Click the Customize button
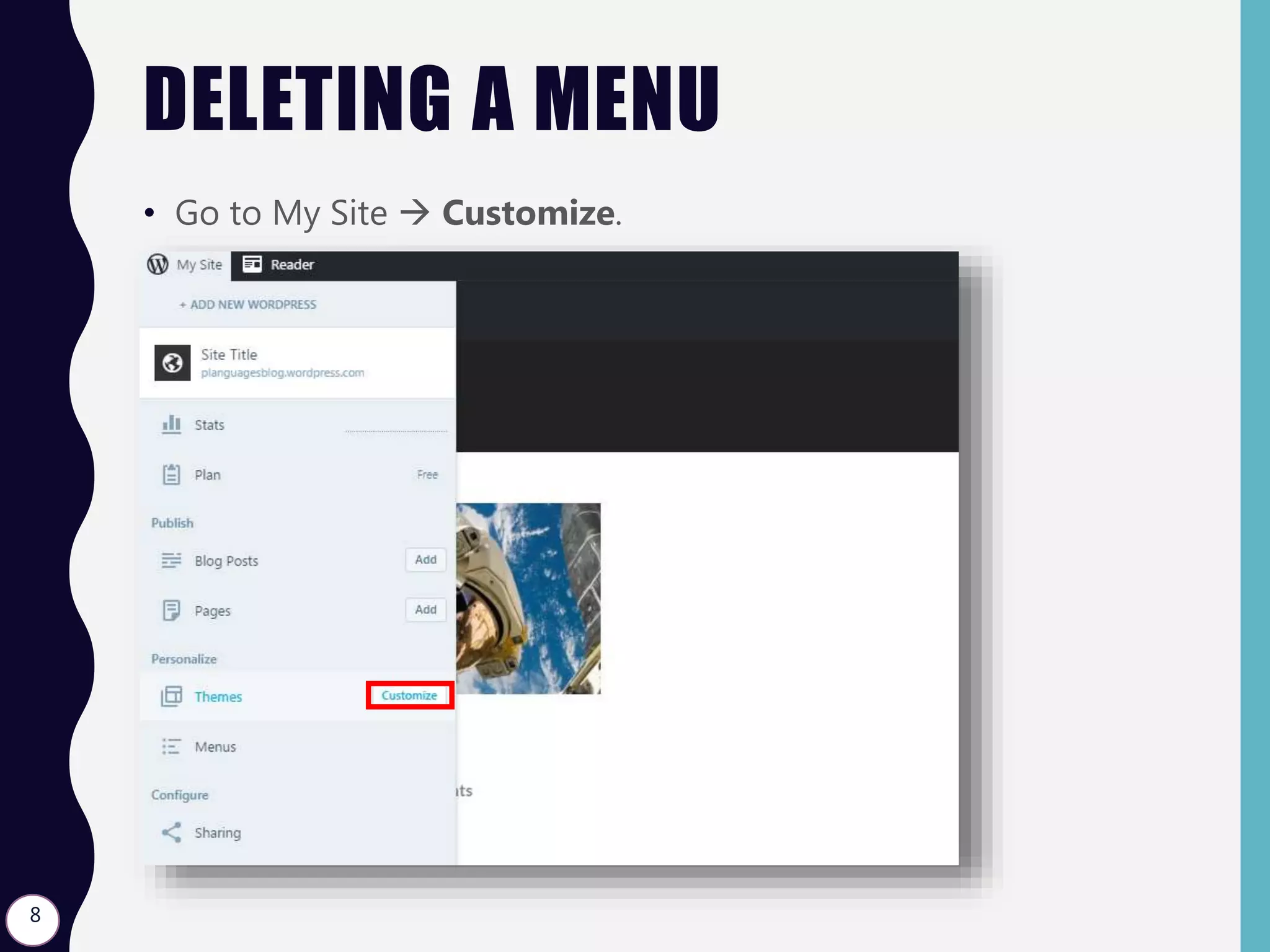 tap(410, 695)
